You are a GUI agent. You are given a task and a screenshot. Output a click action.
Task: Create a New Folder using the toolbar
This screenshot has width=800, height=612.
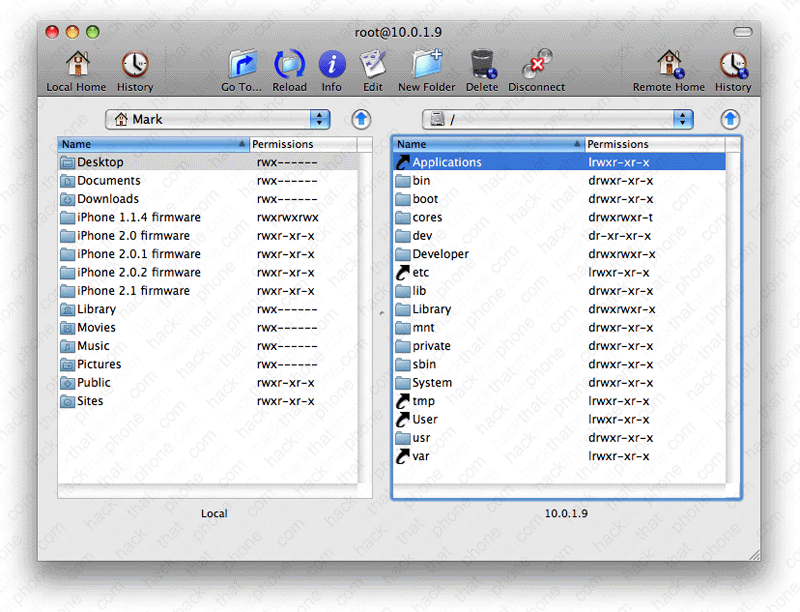click(426, 66)
